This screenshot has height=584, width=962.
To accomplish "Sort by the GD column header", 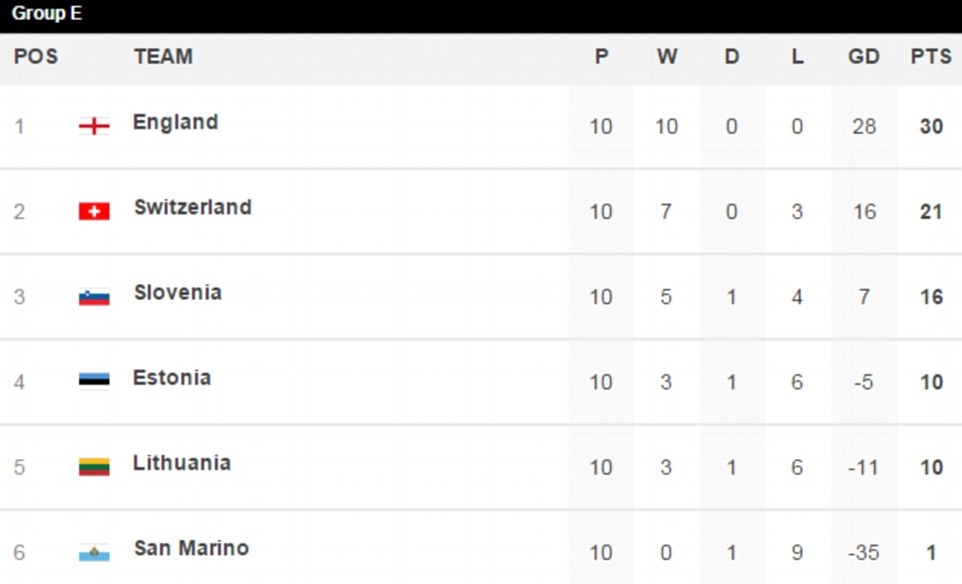I will point(864,57).
